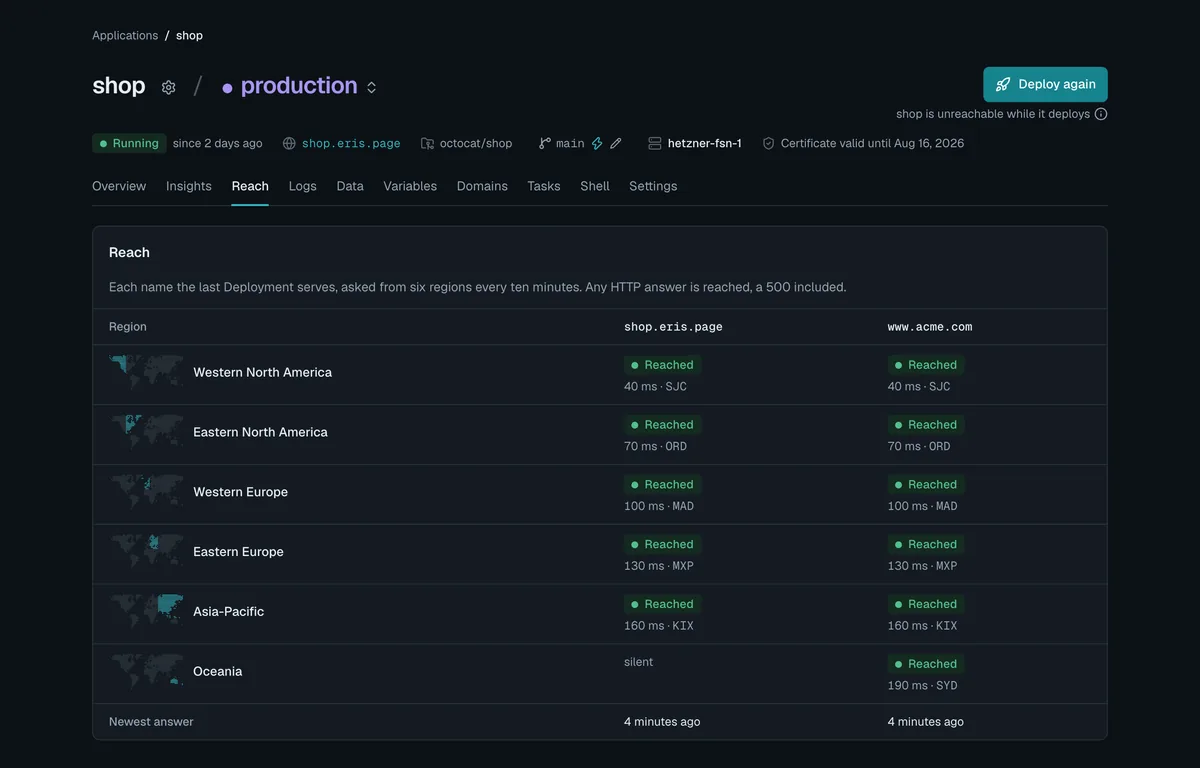
Task: Open shop settings via the gear icon
Action: pyautogui.click(x=169, y=87)
